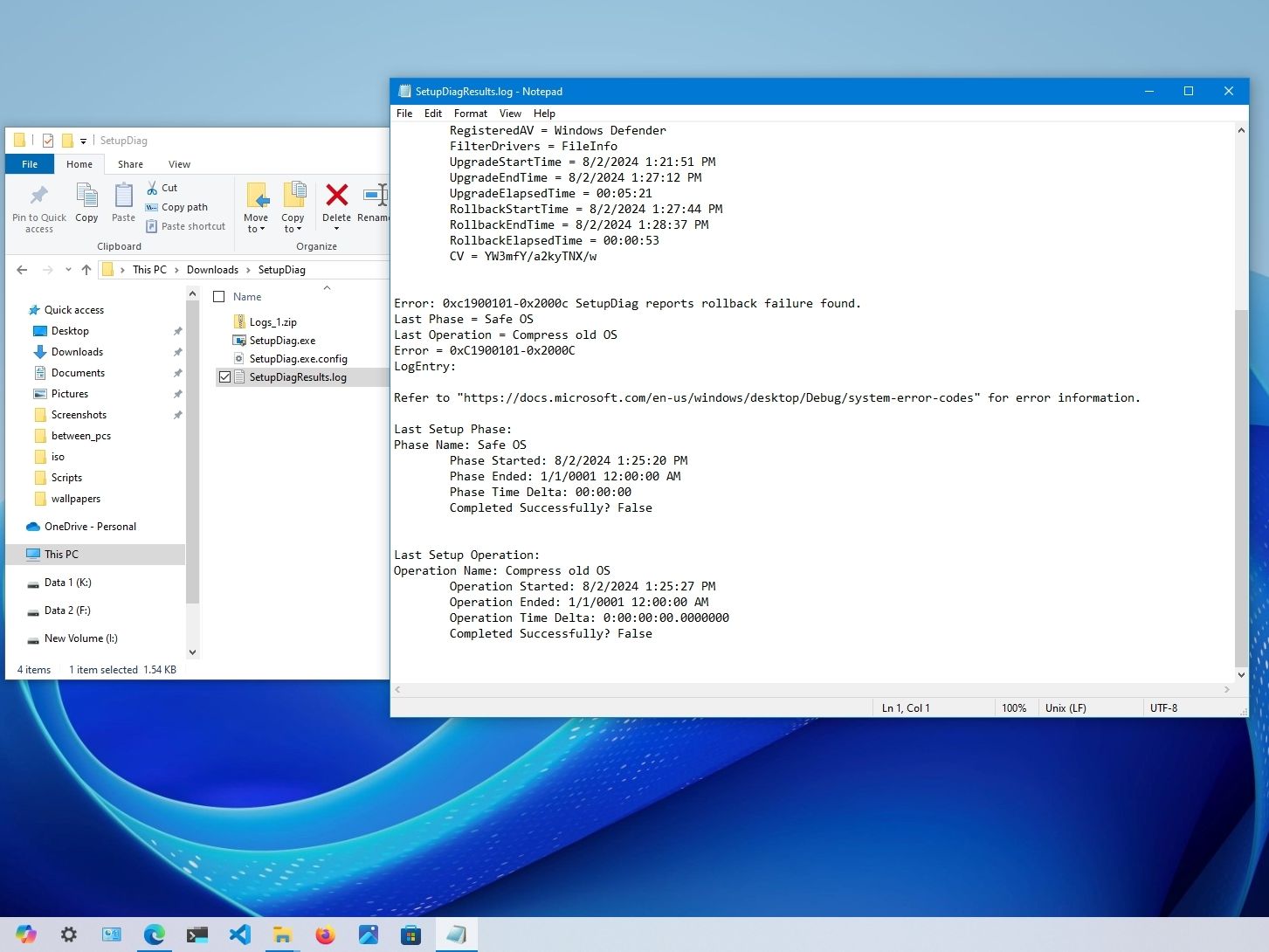1269x952 pixels.
Task: Open the Format menu in Notepad
Action: pyautogui.click(x=470, y=114)
